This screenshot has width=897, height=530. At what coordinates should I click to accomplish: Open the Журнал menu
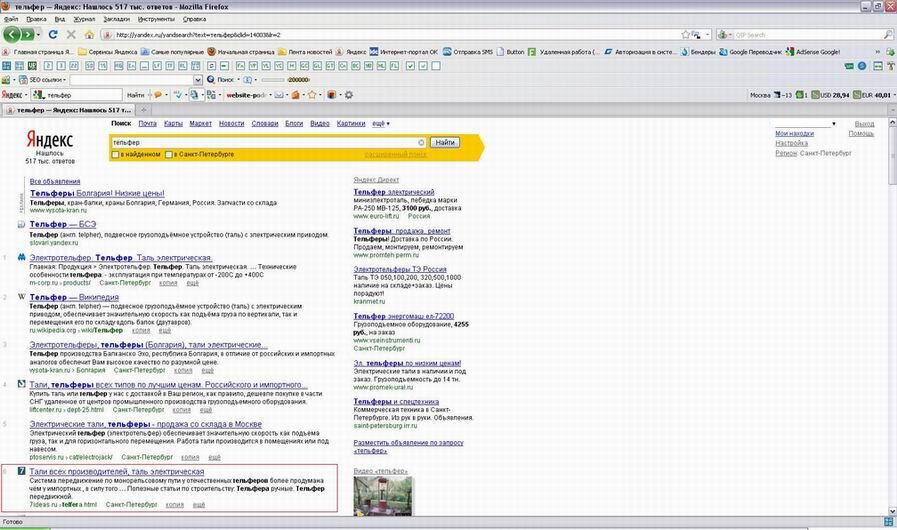84,19
